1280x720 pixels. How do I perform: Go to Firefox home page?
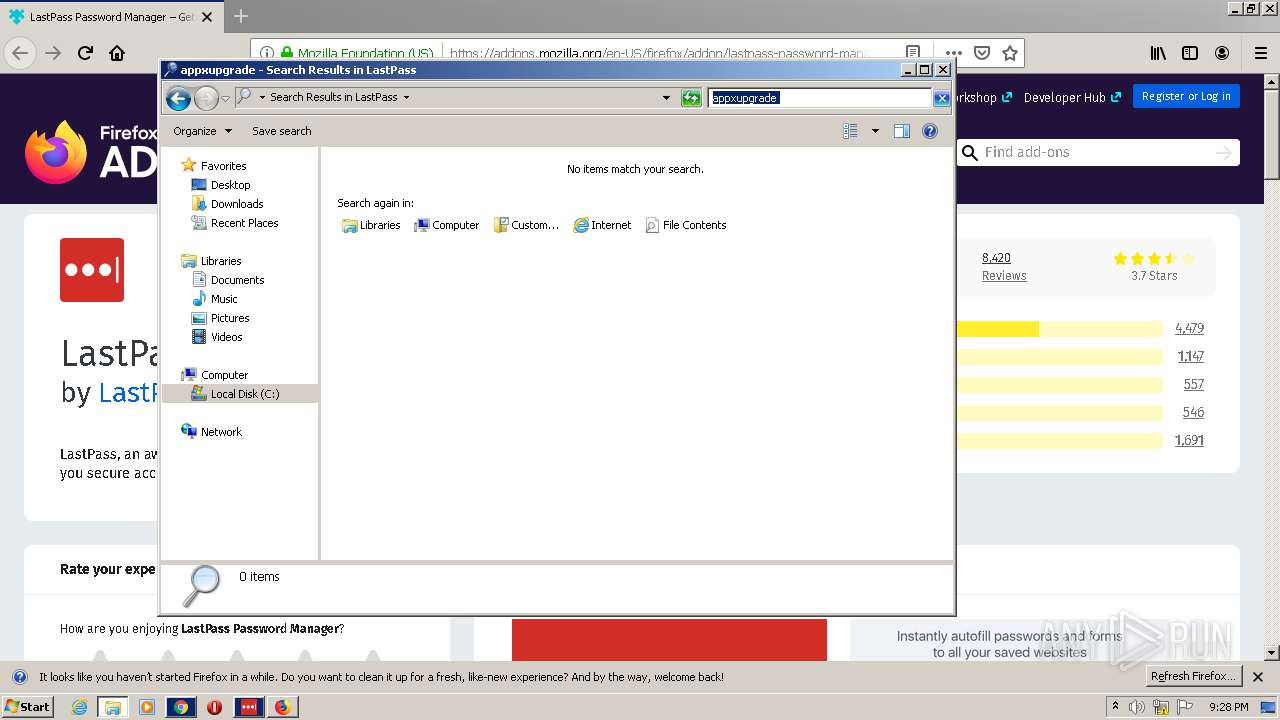coord(117,53)
